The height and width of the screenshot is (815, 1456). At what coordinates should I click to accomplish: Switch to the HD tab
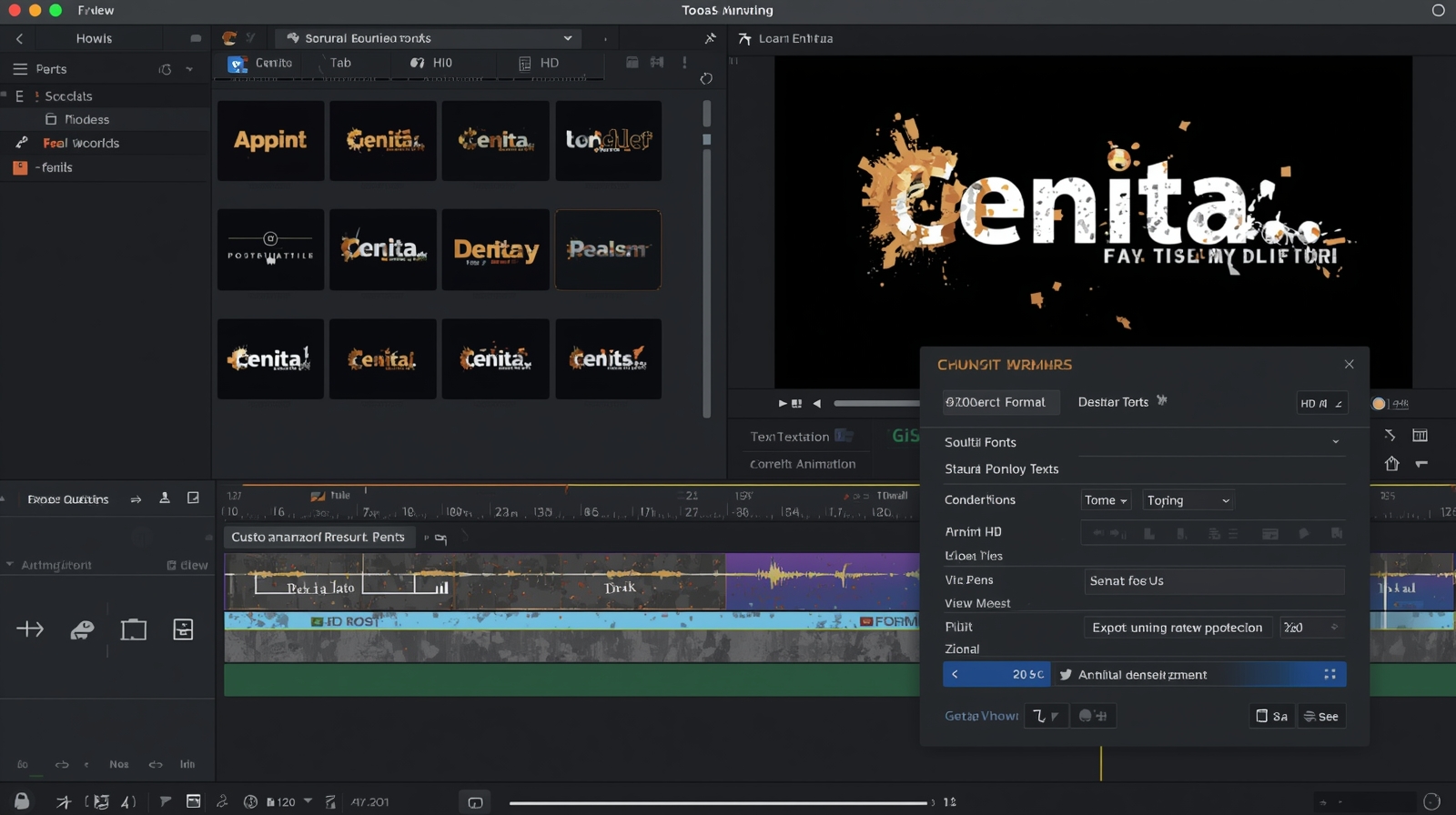(x=539, y=63)
